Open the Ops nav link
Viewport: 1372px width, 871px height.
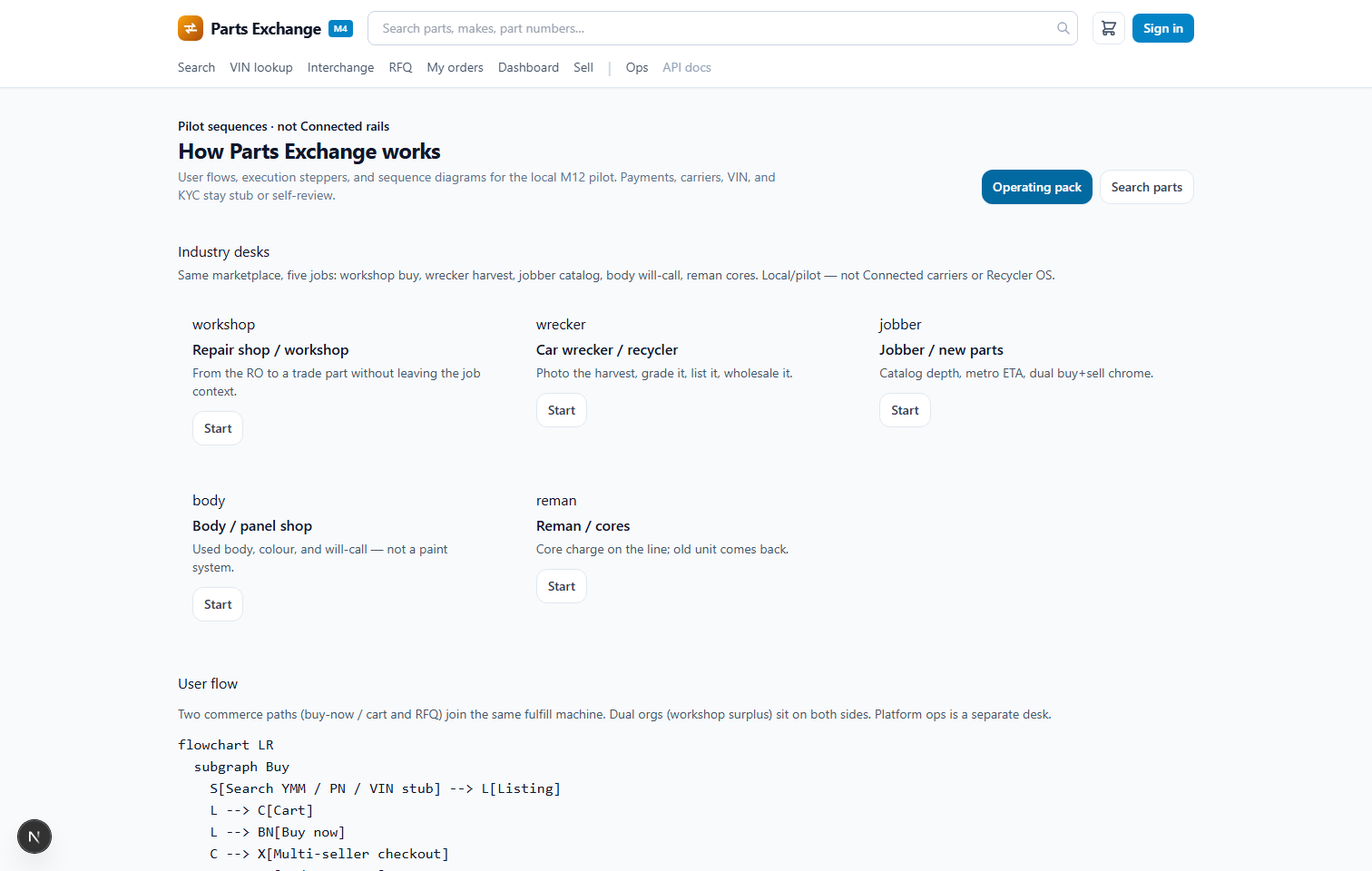[637, 67]
